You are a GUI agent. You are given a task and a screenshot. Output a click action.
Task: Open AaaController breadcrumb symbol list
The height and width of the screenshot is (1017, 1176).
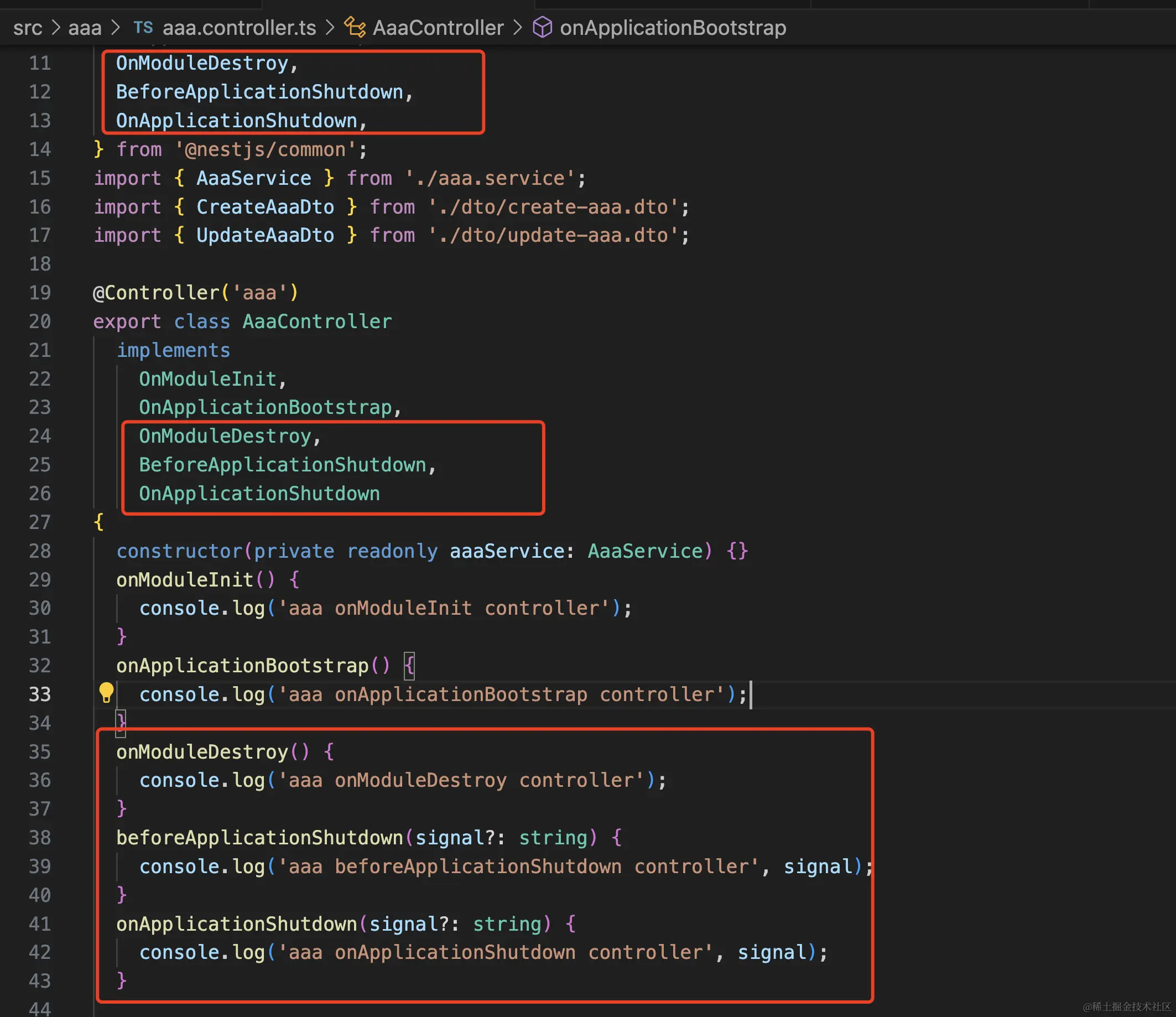pos(438,27)
